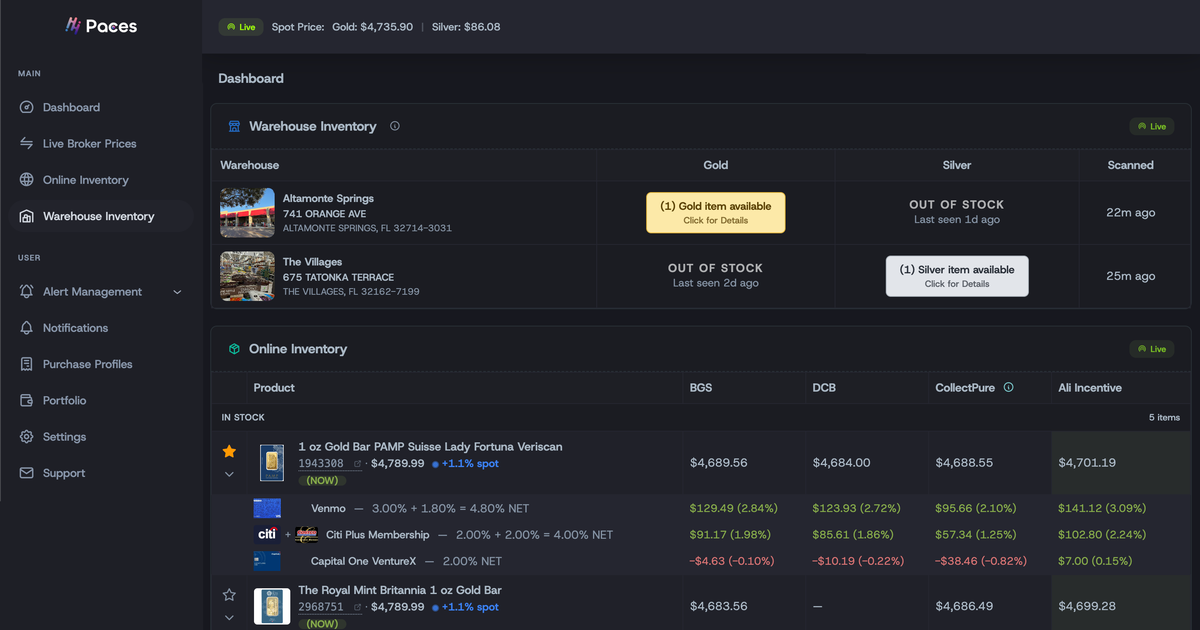This screenshot has height=630, width=1200.
Task: Click the globe icon beside Online Inventory
Action: click(x=26, y=180)
